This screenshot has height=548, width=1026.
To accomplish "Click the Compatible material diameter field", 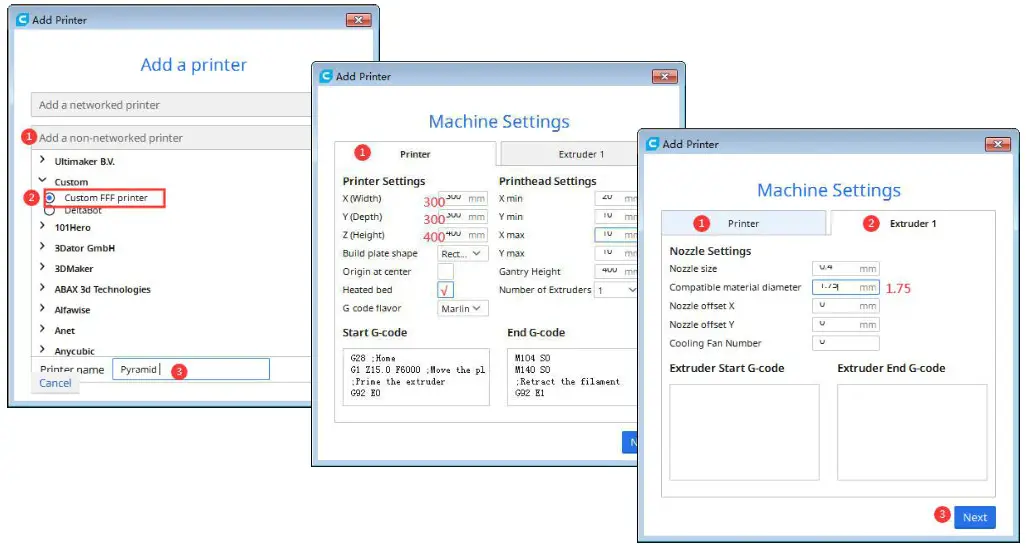I will (845, 287).
